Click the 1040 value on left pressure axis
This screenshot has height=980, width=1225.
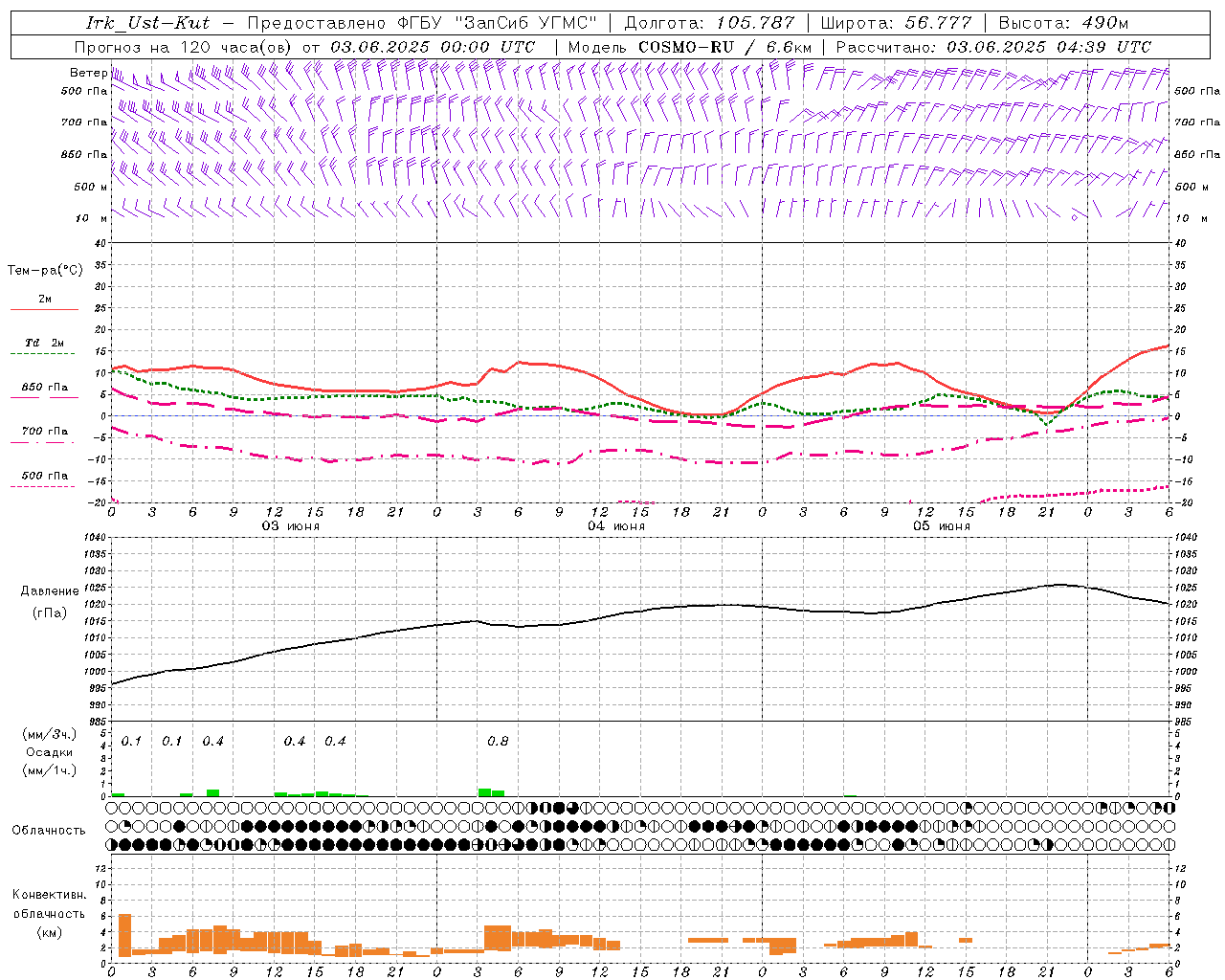[x=95, y=538]
